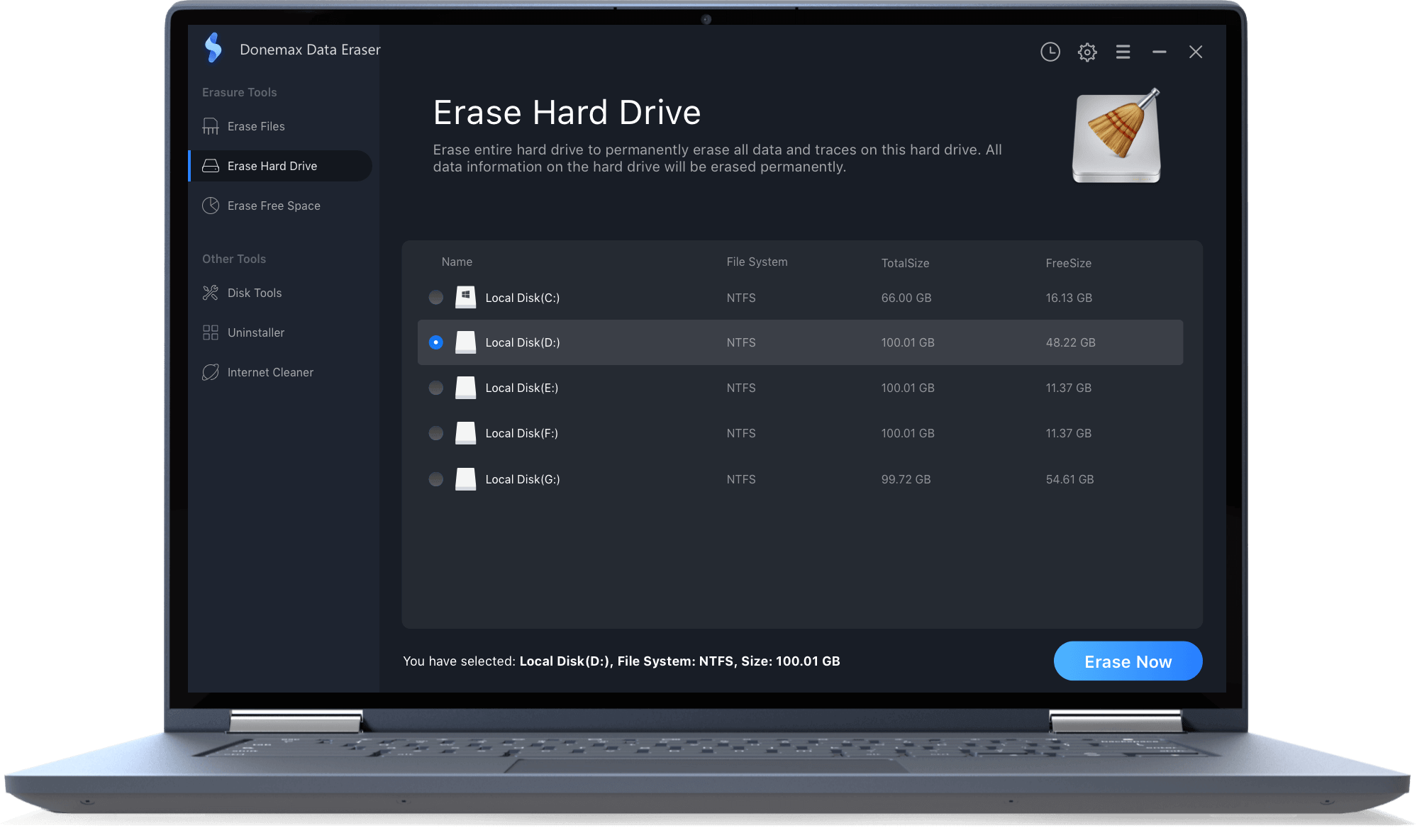Click the Local Disk(C:) Windows drive icon
The height and width of the screenshot is (840, 1417).
[465, 298]
